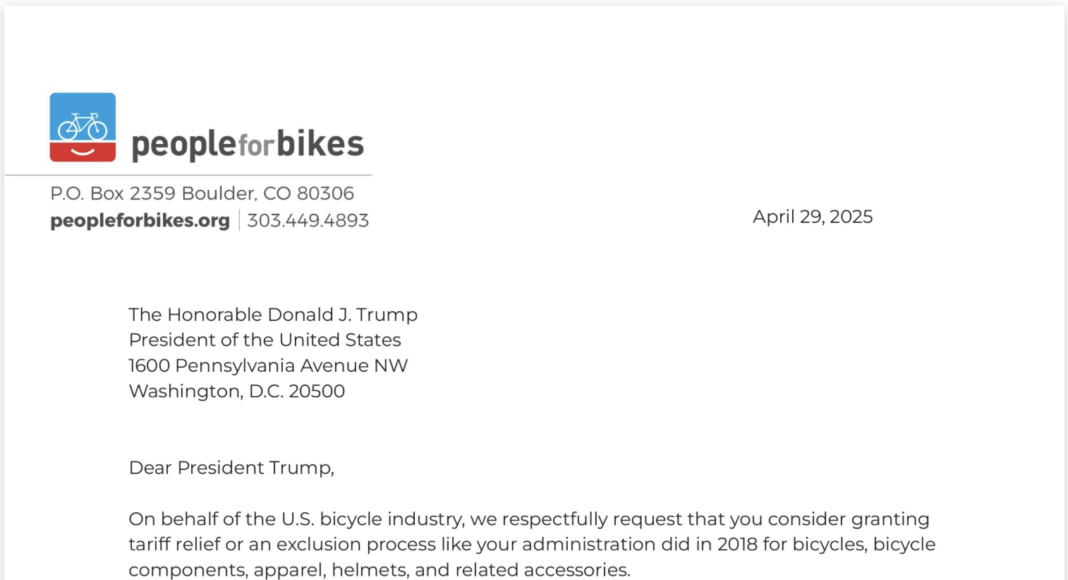1068x580 pixels.
Task: Click the April 29, 2025 date
Action: [812, 217]
